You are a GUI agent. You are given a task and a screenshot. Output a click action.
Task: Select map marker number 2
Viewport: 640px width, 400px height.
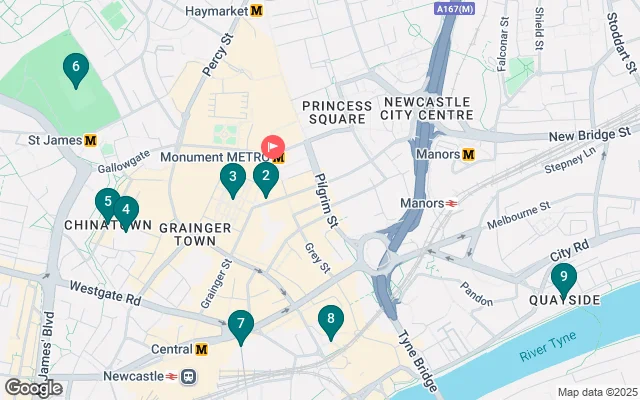click(266, 180)
